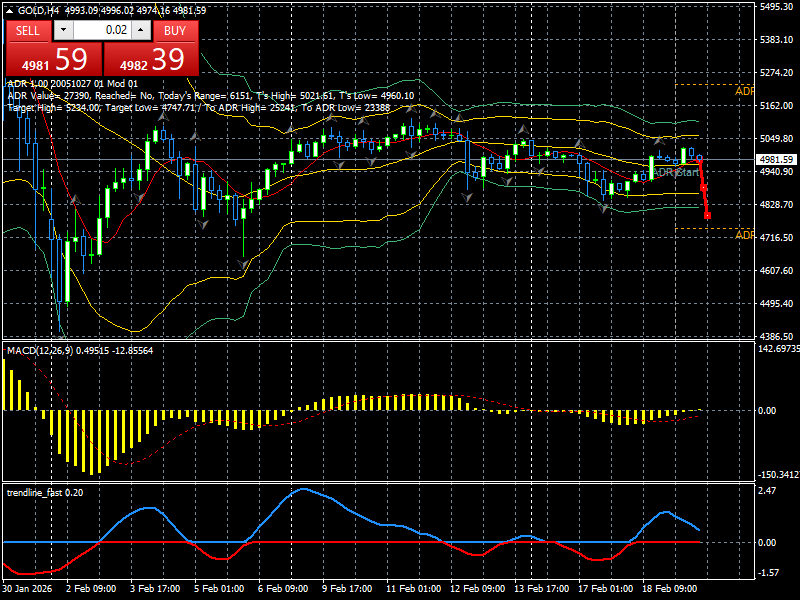Click the trendline scale value 2.47
The image size is (800, 600).
[x=767, y=490]
